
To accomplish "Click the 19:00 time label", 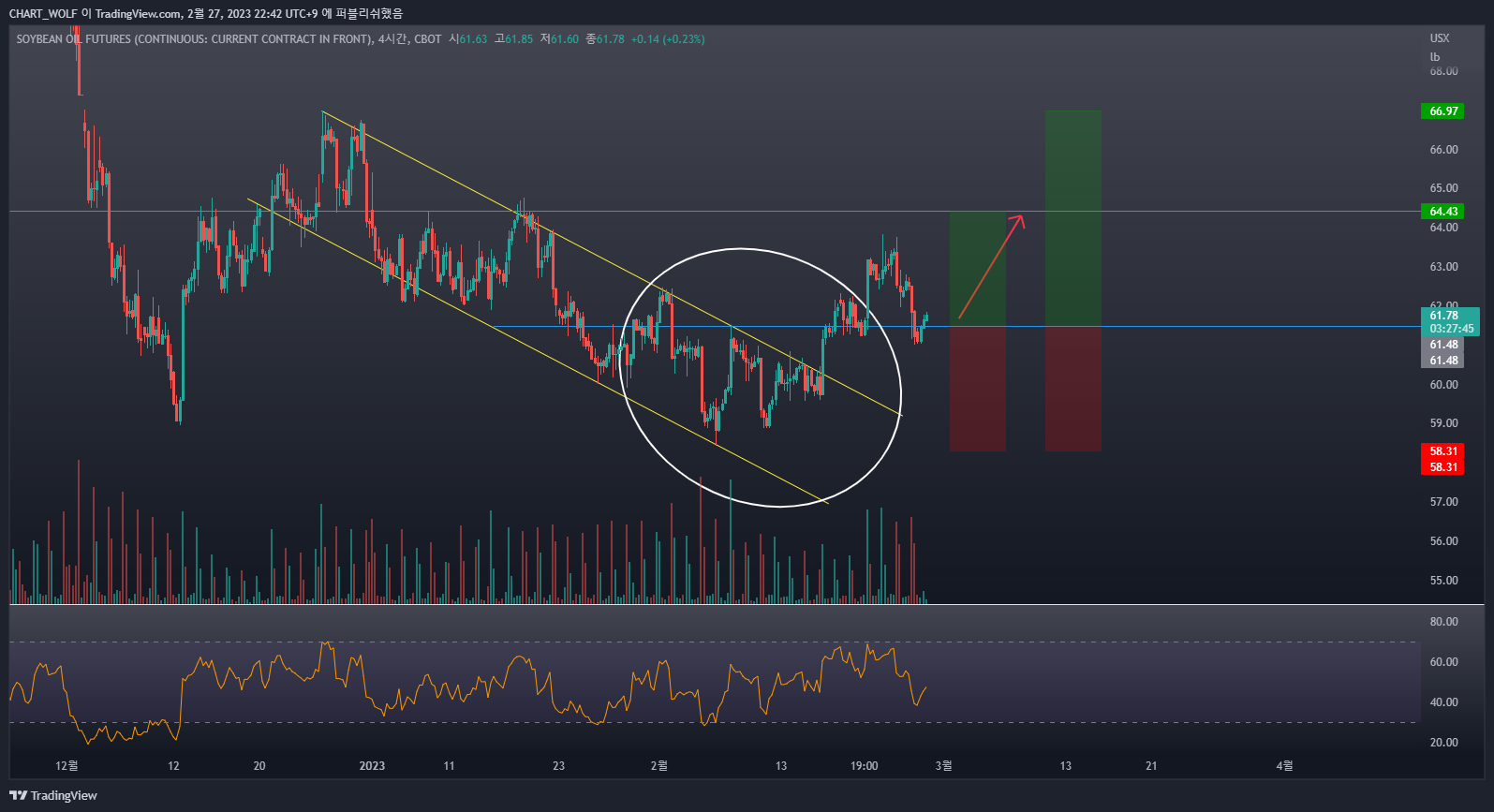I will pos(864,766).
